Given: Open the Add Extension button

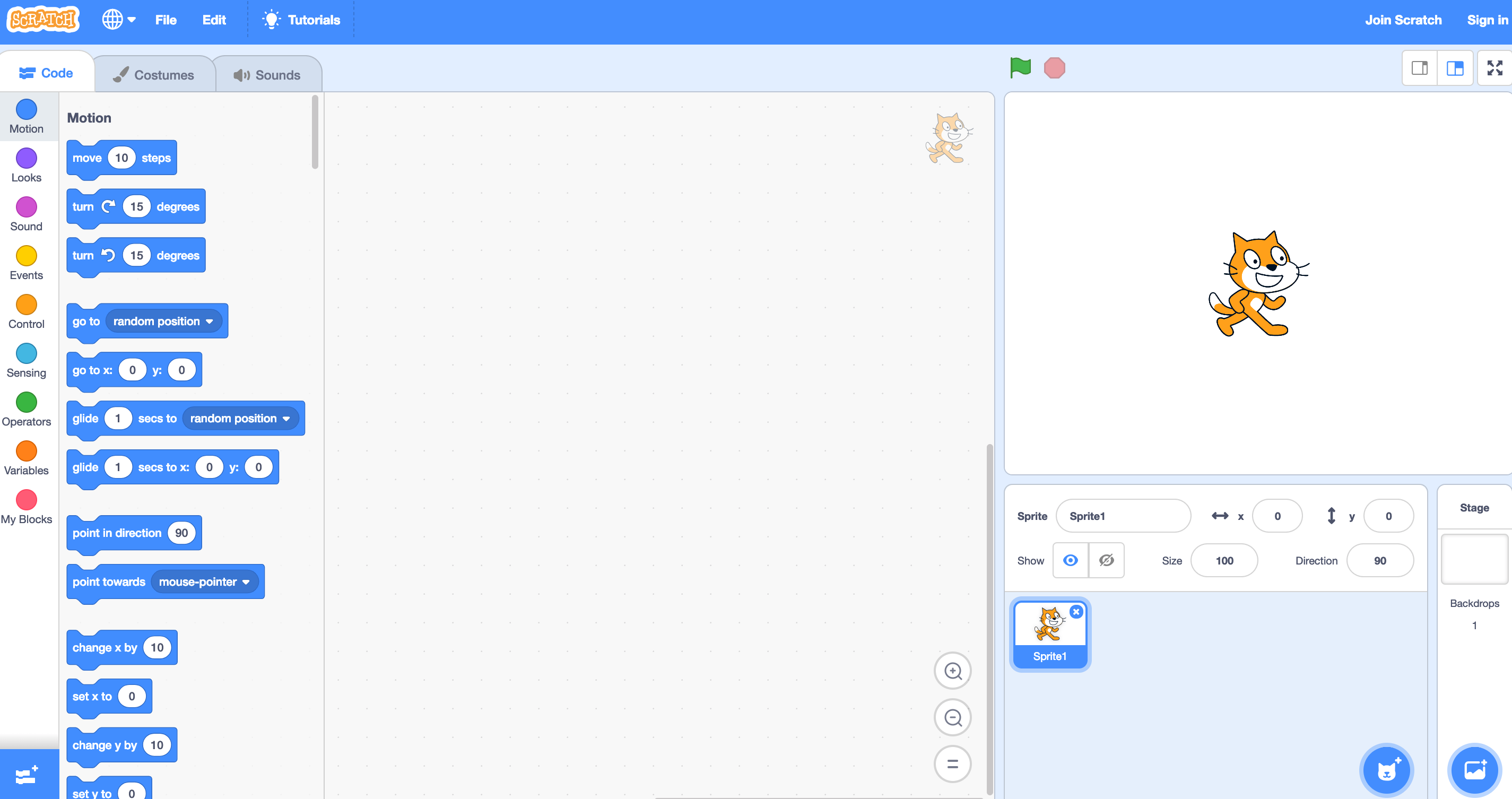Looking at the screenshot, I should pyautogui.click(x=27, y=775).
